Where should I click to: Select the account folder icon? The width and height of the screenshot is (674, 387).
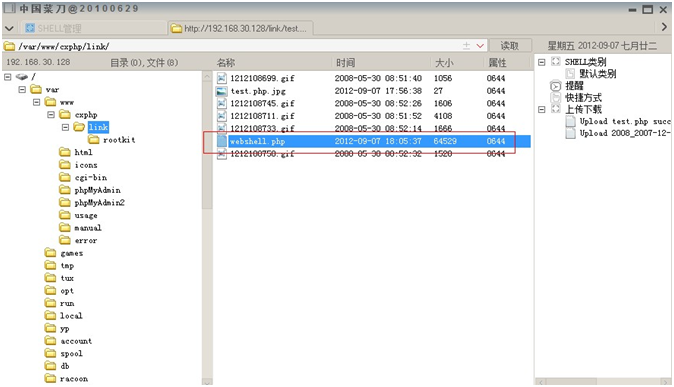tap(50, 341)
